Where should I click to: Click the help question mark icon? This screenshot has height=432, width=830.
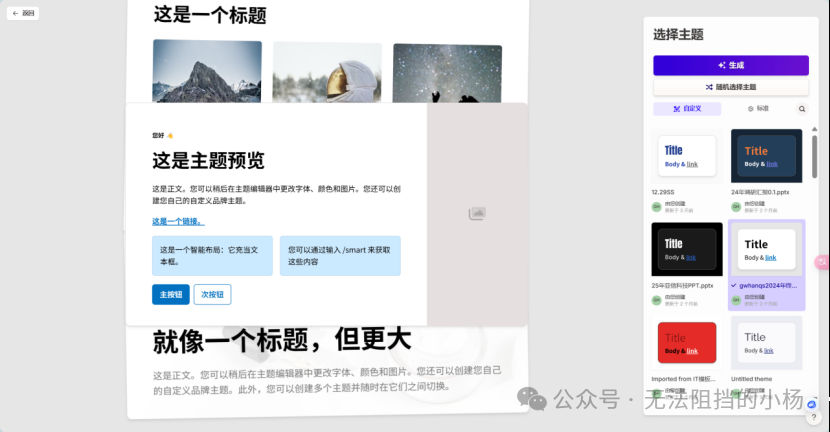[814, 417]
